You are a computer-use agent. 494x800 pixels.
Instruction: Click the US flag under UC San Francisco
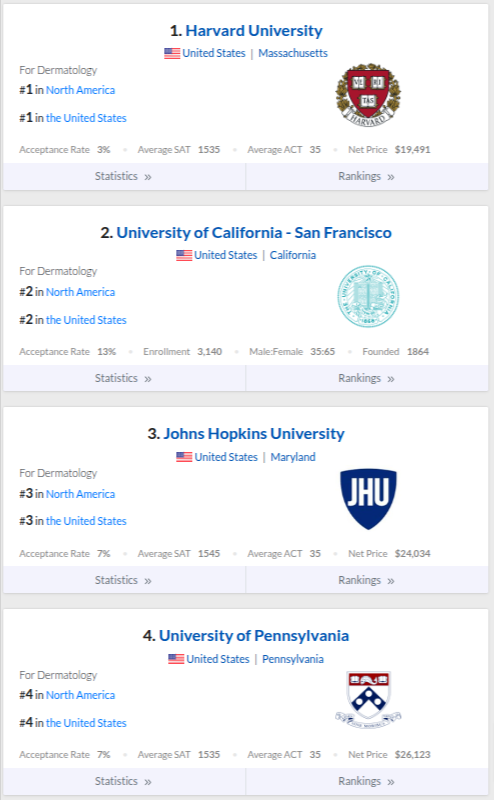184,255
